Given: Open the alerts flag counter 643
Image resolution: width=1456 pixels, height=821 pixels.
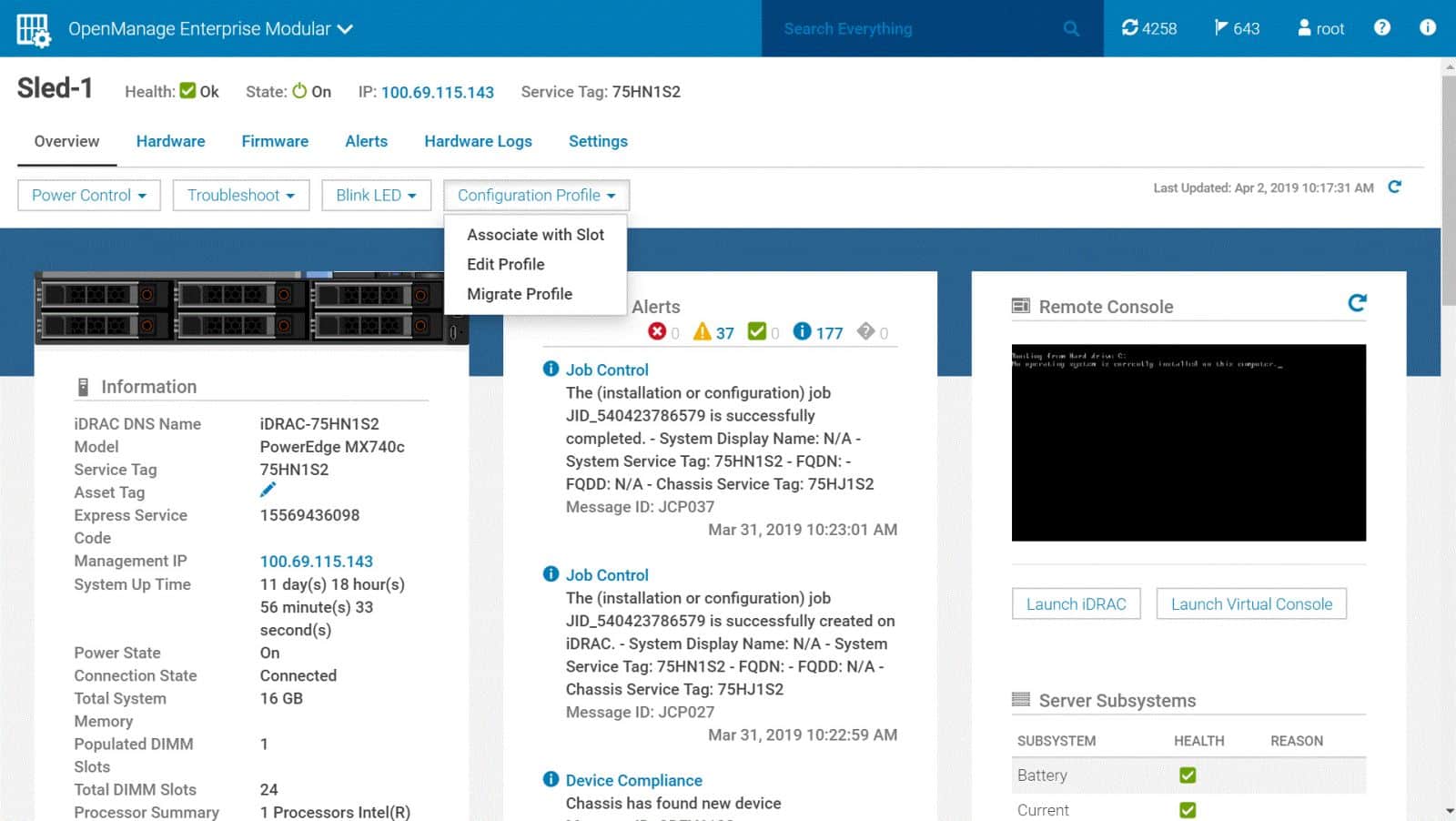Looking at the screenshot, I should [1237, 28].
